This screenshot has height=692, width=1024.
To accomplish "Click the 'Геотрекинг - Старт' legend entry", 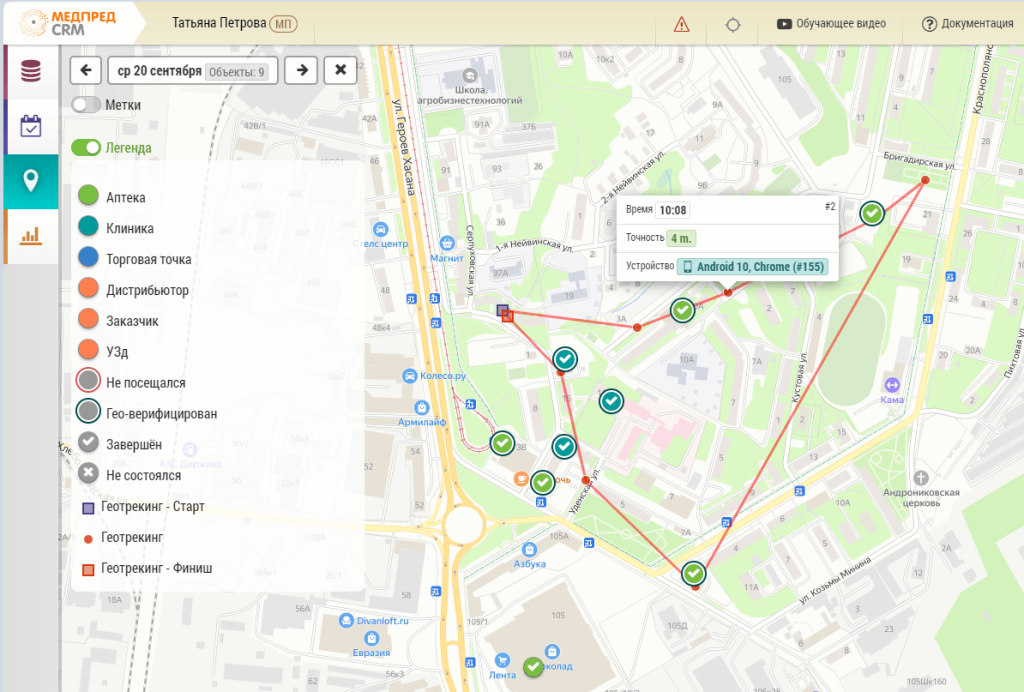I will coord(143,507).
